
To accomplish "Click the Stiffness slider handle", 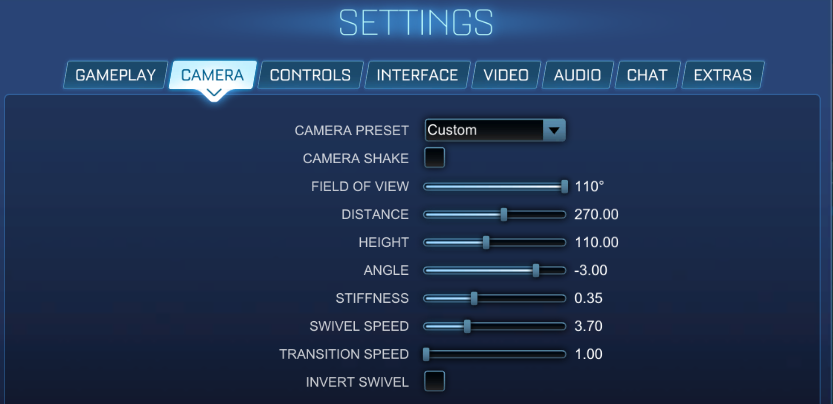I will point(474,298).
